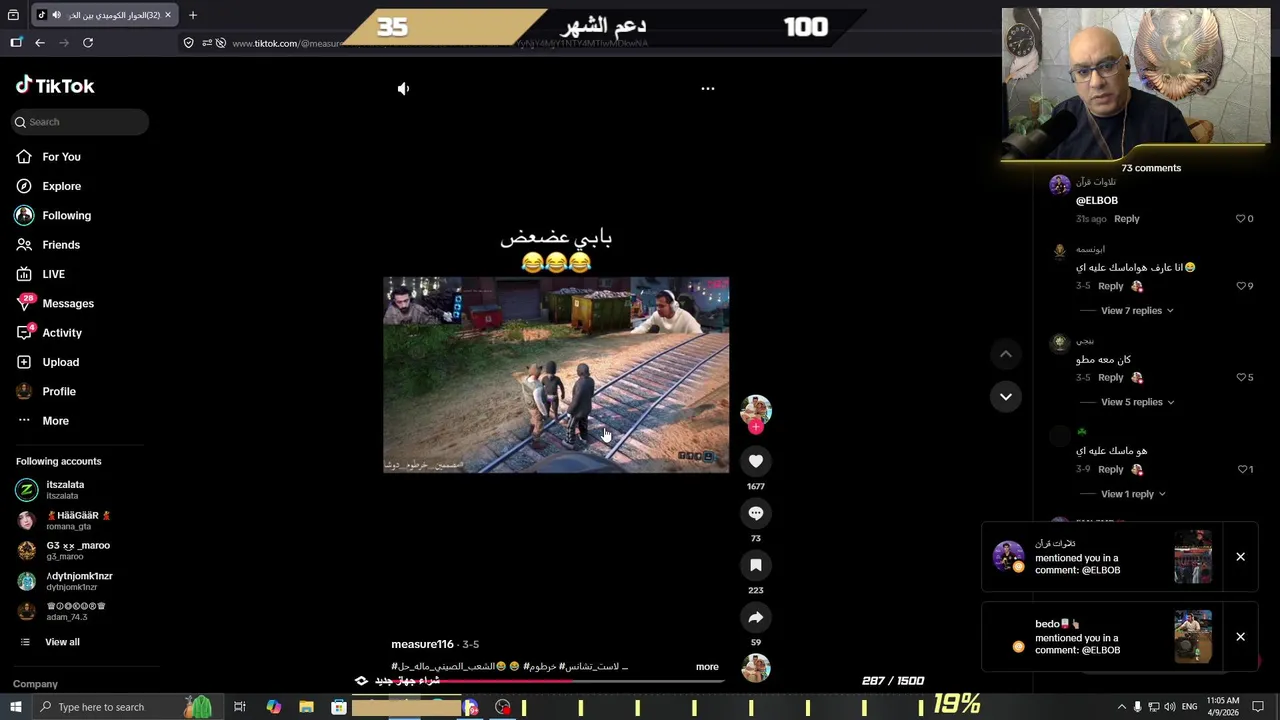Open Task View on the taskbar
This screenshot has width=1280, height=720.
tap(240, 707)
